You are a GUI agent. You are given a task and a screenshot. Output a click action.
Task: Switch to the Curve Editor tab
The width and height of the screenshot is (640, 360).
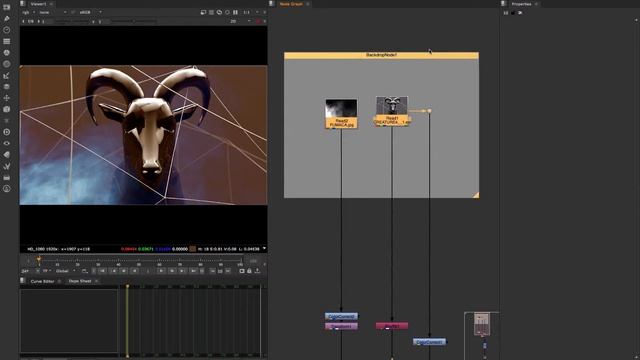[42, 281]
